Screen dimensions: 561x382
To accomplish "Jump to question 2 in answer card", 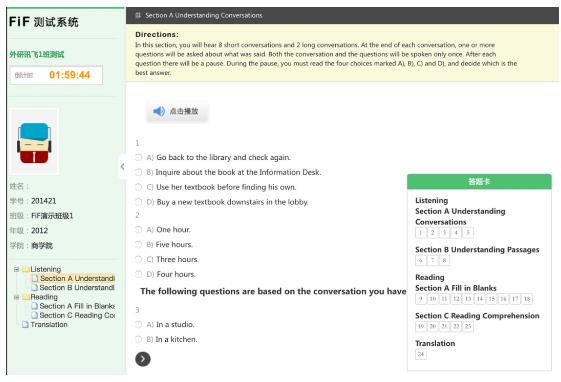I will pos(433,233).
